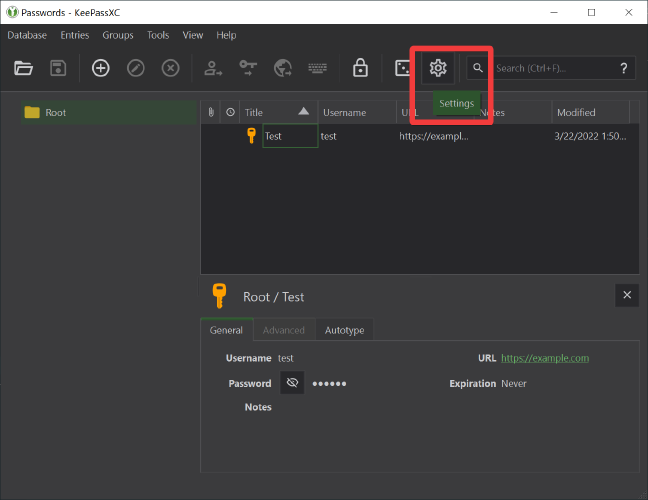Image resolution: width=648 pixels, height=500 pixels.
Task: Open the Password Generator dice icon
Action: pyautogui.click(x=403, y=68)
